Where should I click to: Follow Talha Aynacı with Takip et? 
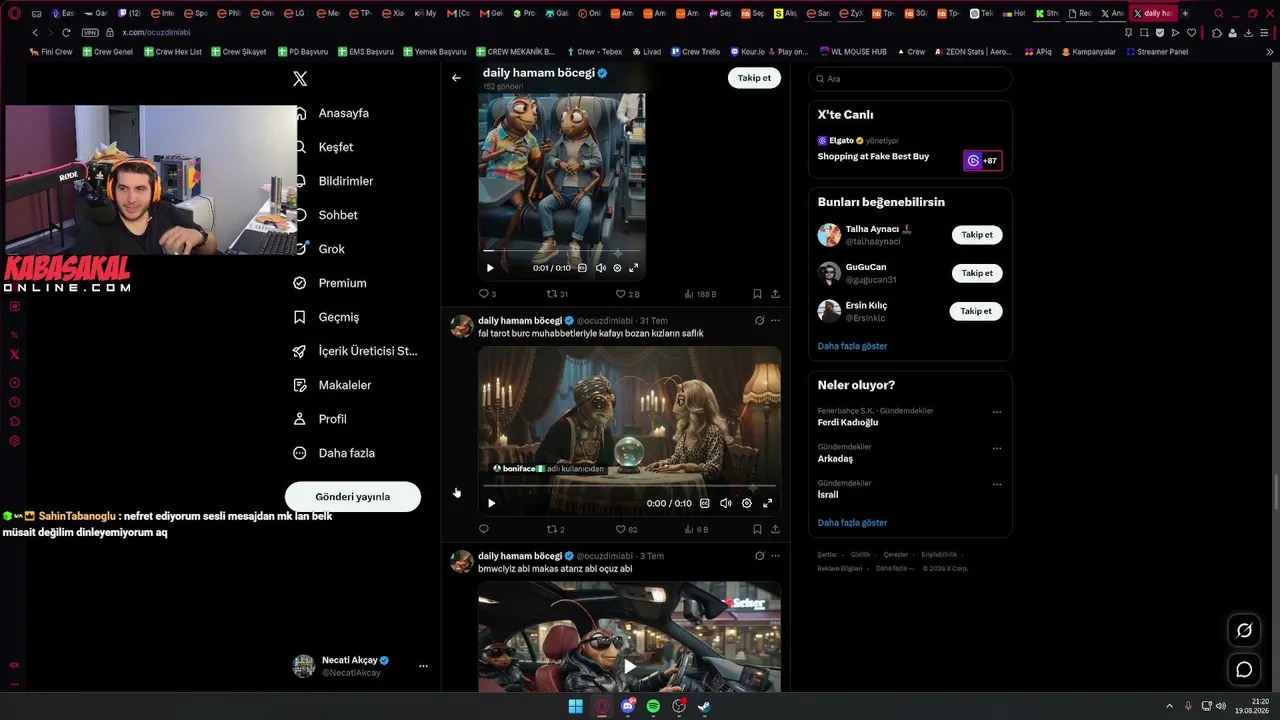pos(977,235)
